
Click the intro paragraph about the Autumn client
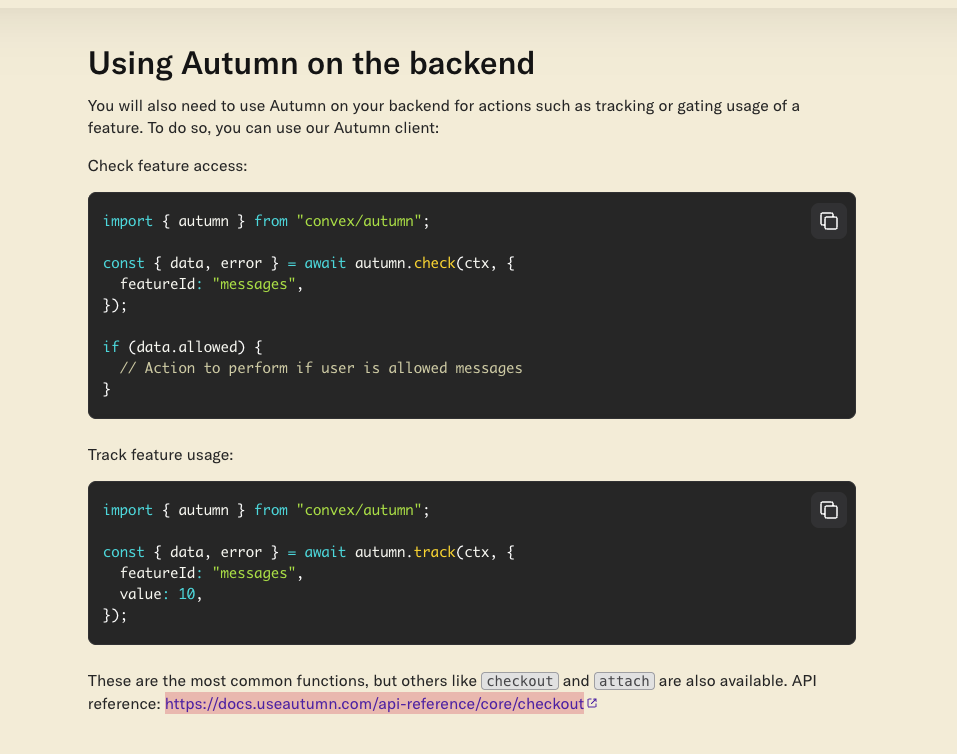tap(443, 117)
